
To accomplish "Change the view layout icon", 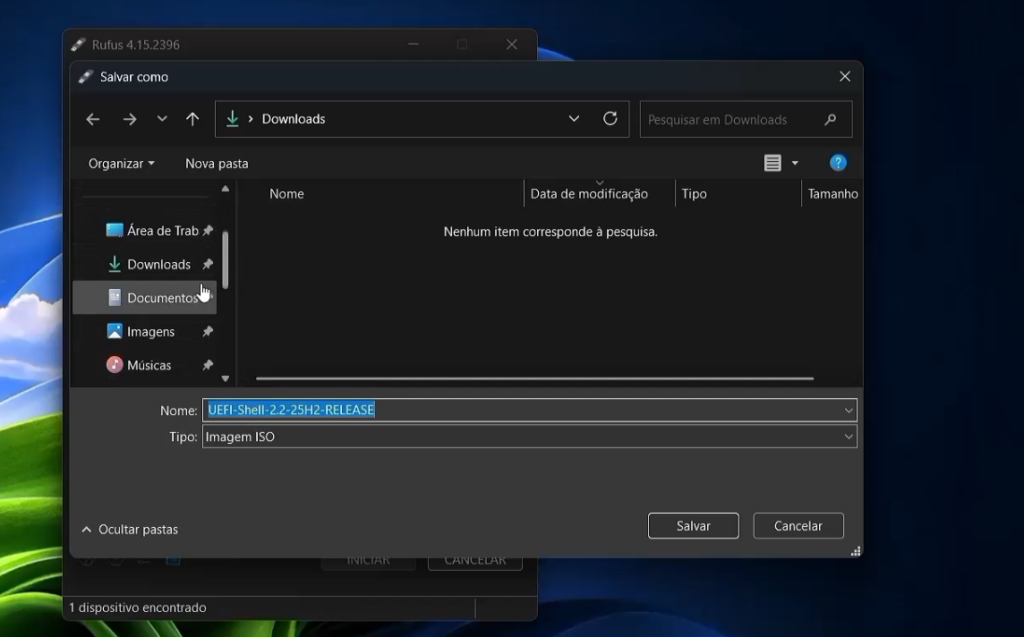I will point(773,163).
